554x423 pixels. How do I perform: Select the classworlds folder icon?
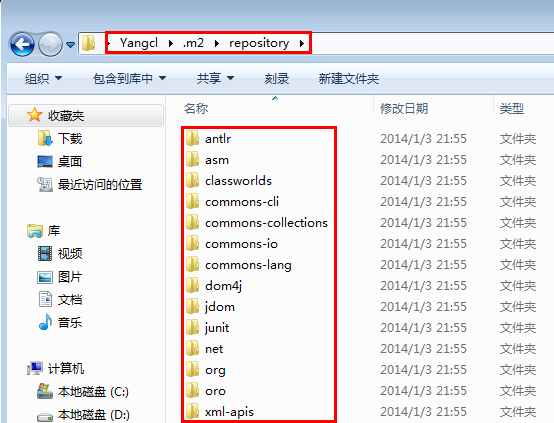(193, 180)
